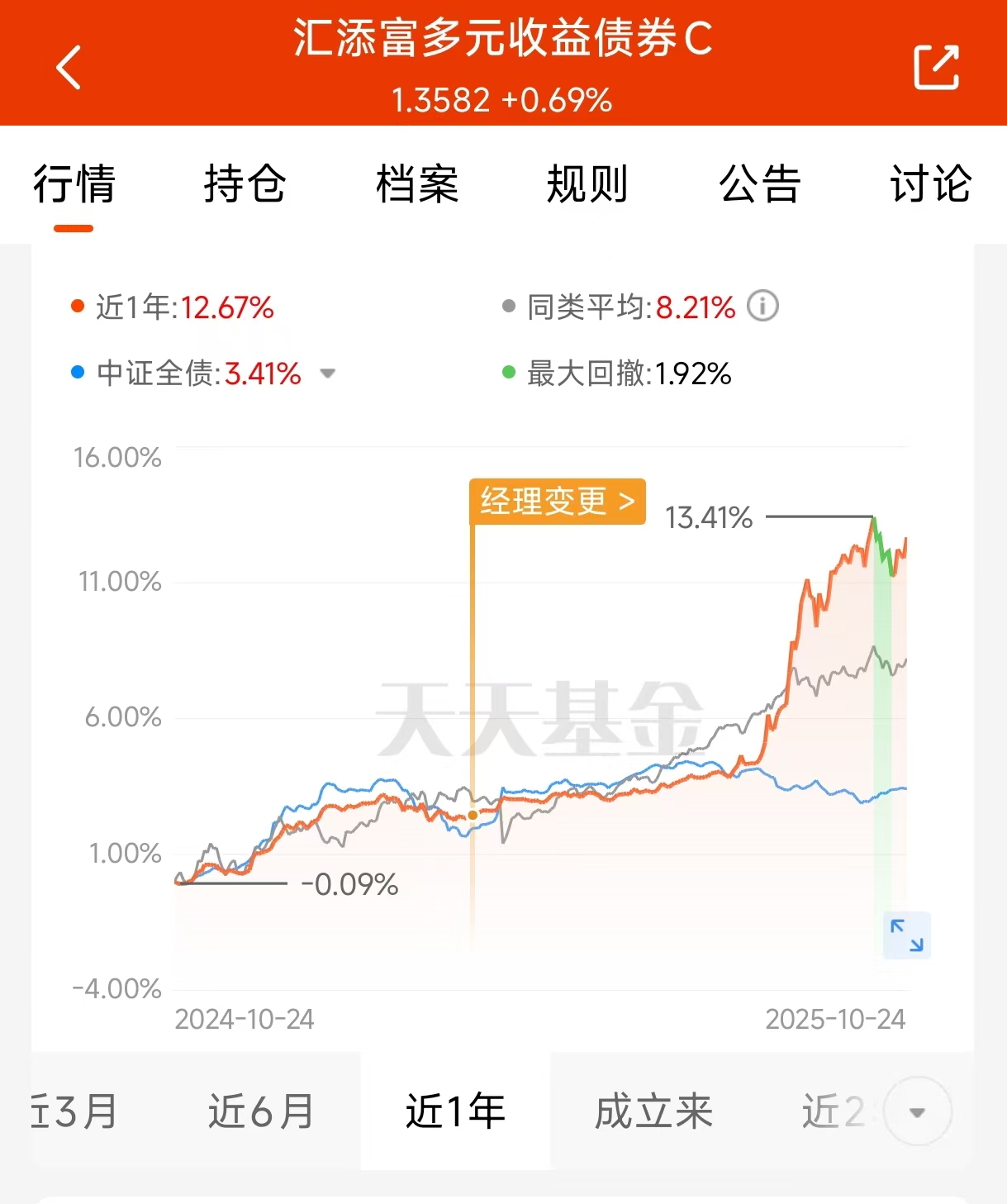This screenshot has width=1007, height=1204.
Task: Toggle the gray 同类平均 series legend
Action: [620, 307]
